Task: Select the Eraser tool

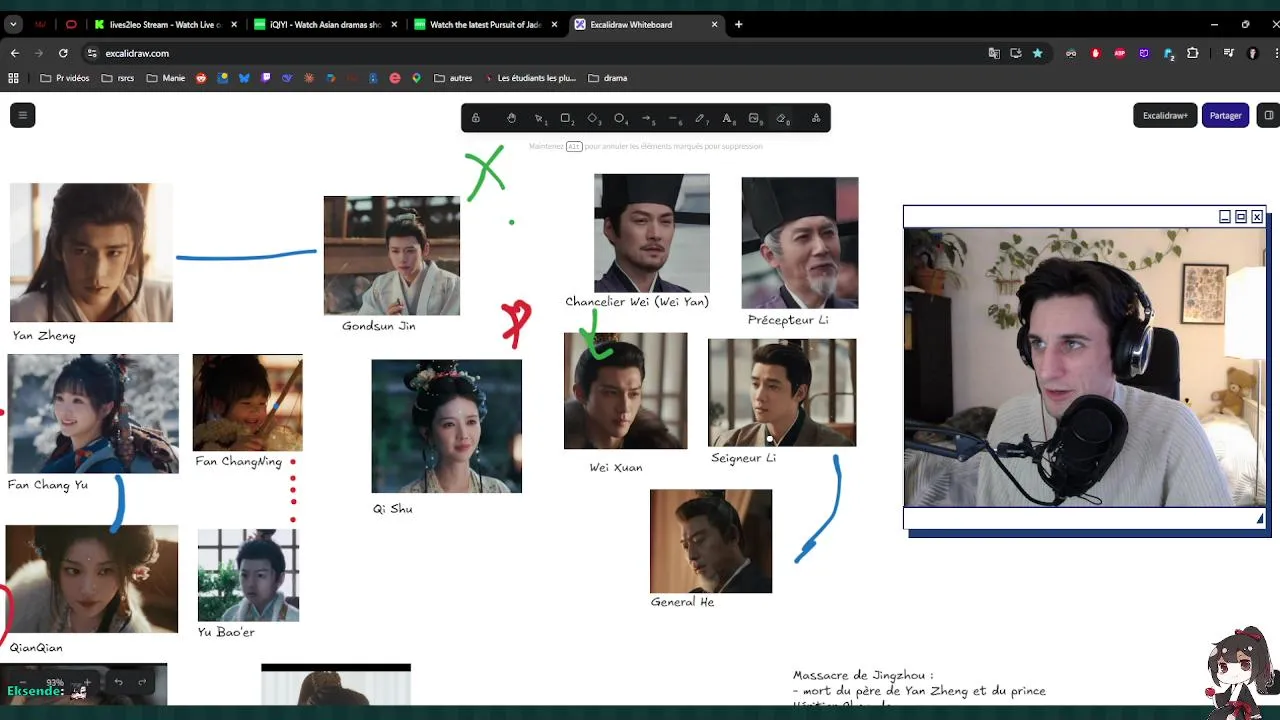Action: coord(782,118)
